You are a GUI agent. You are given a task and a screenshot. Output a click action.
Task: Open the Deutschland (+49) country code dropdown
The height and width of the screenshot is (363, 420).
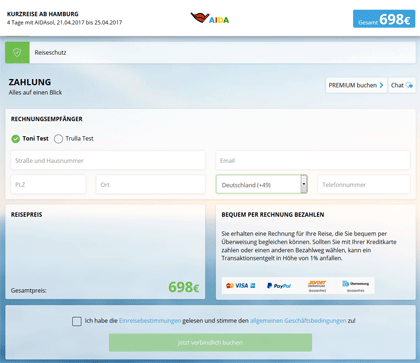point(261,184)
